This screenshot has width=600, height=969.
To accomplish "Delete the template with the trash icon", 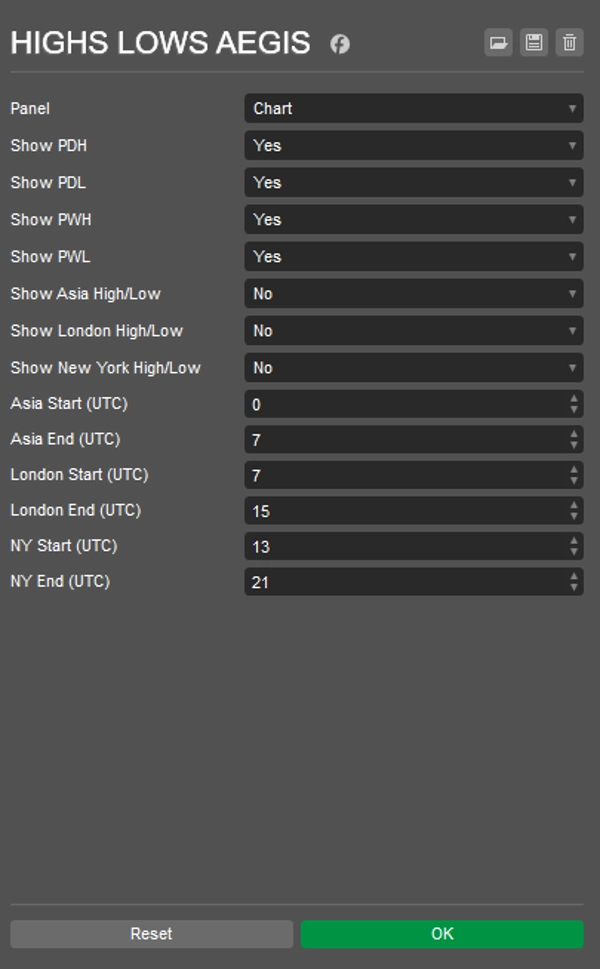I will [571, 42].
